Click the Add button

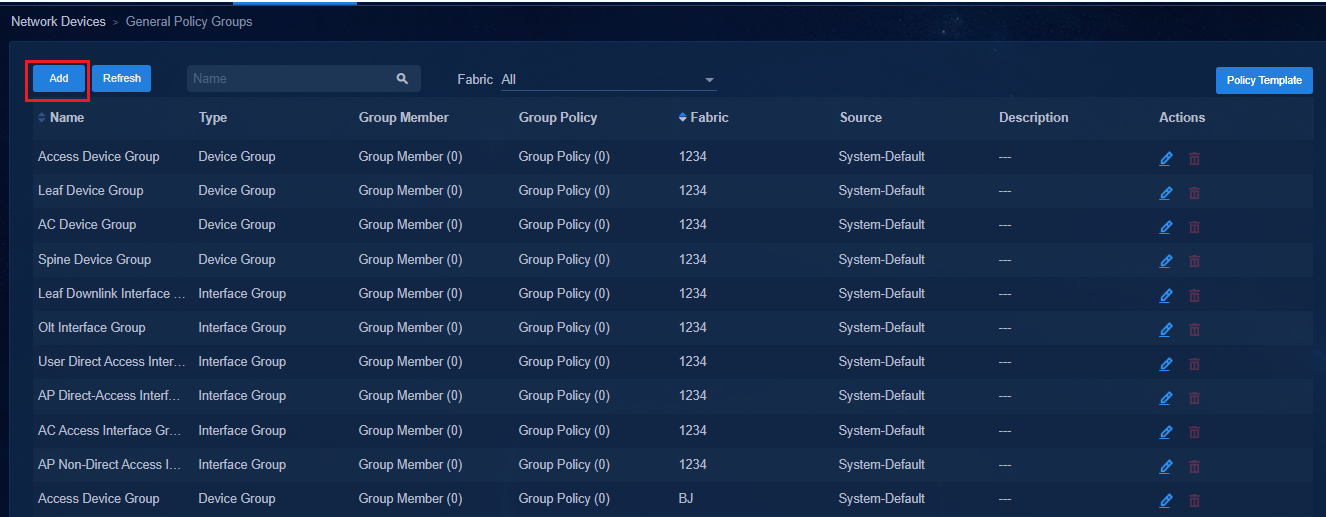[x=59, y=78]
